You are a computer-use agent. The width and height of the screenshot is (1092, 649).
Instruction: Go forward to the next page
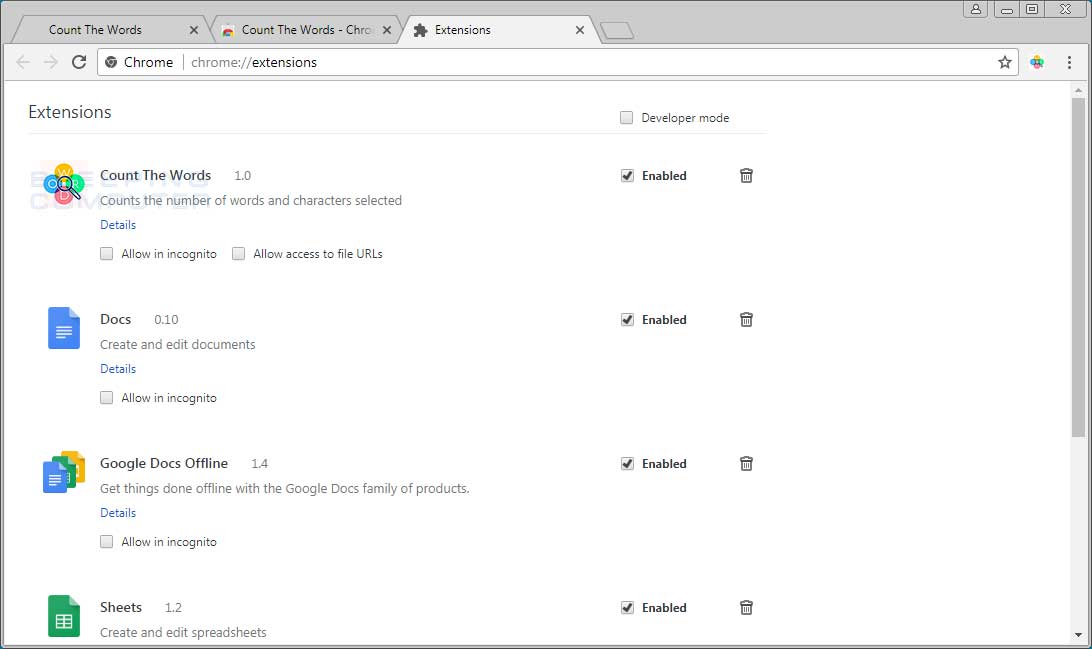pos(51,62)
